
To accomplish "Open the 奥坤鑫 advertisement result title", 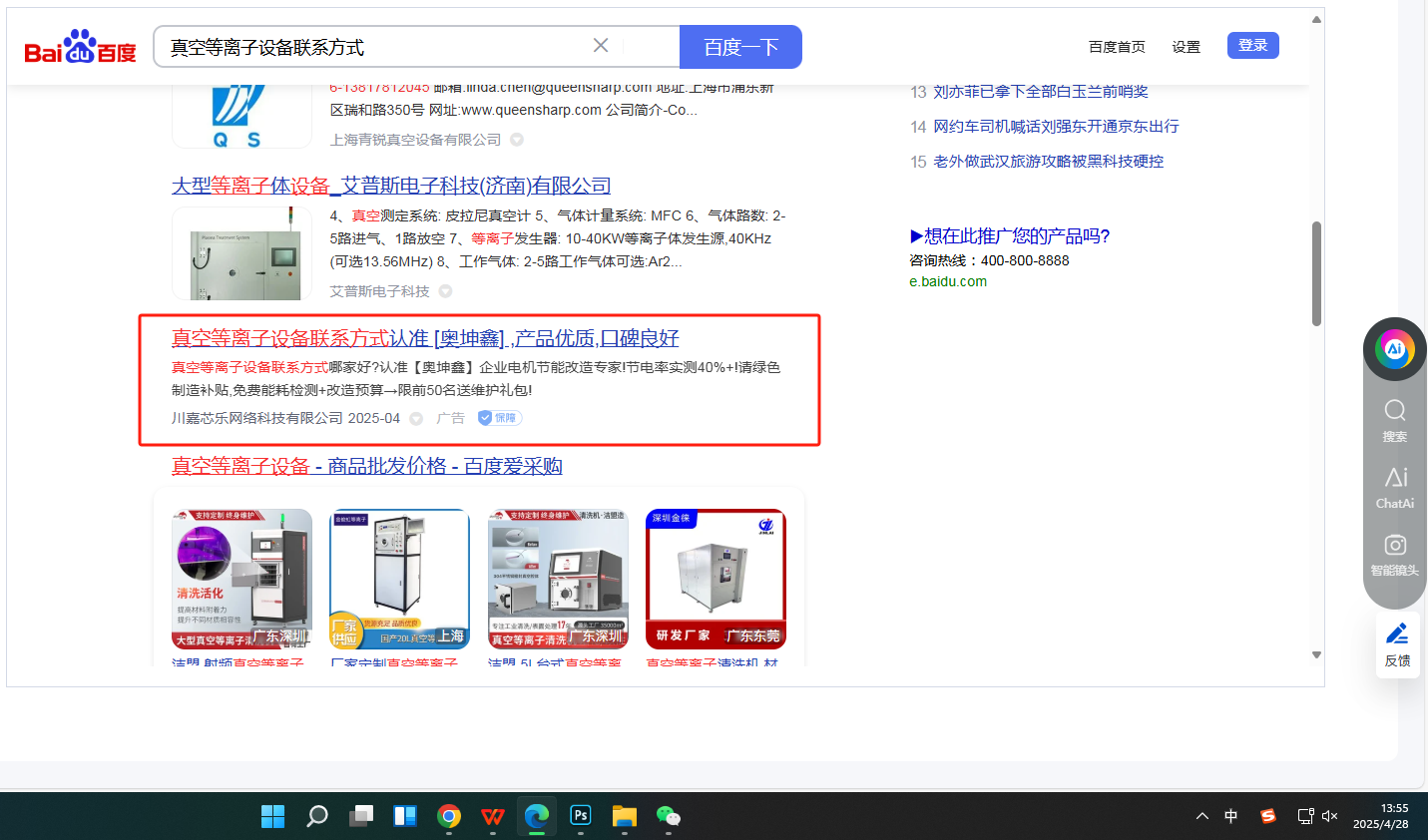I will pos(425,338).
